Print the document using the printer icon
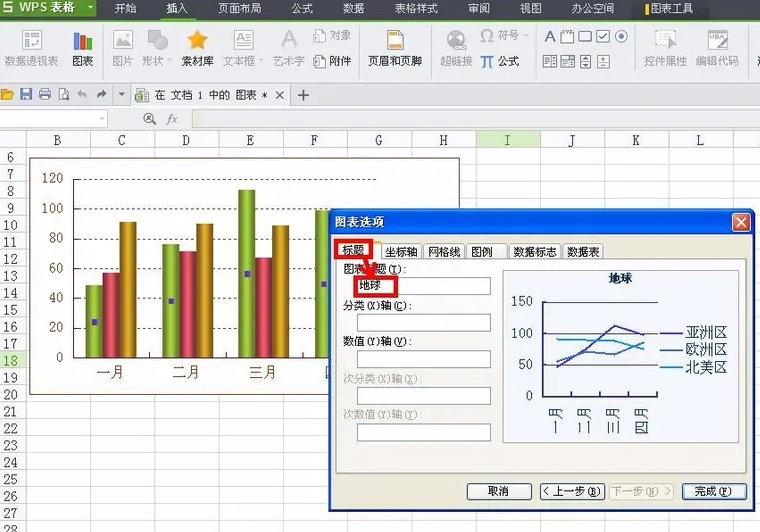 pyautogui.click(x=45, y=94)
